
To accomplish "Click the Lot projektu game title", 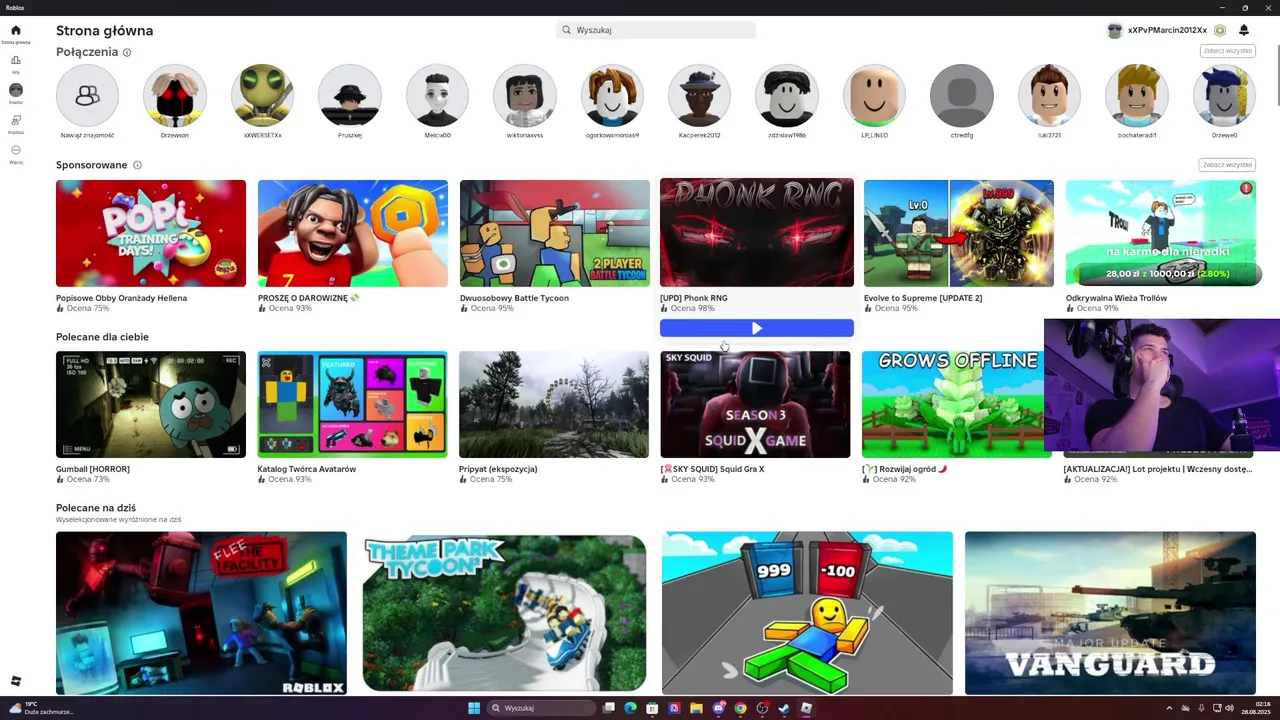I will point(1157,469).
